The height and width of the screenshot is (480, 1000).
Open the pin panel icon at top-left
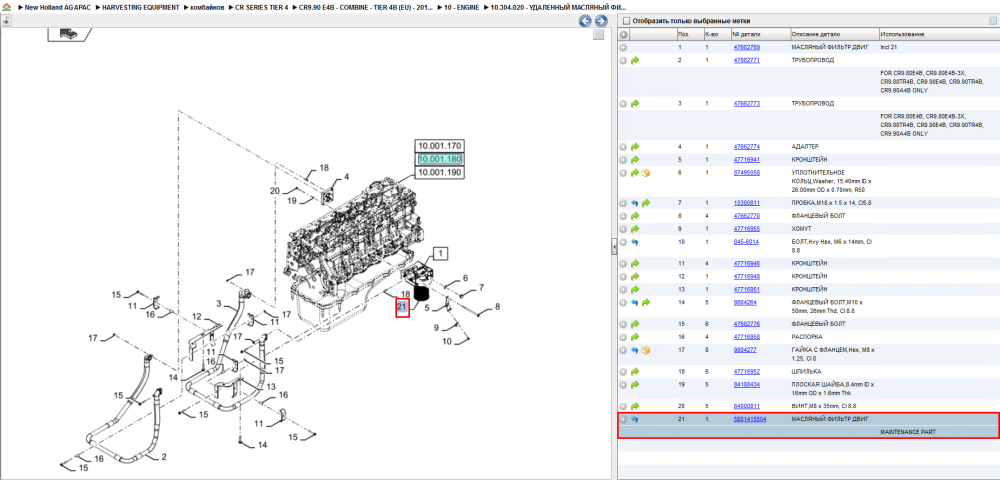pos(5,20)
